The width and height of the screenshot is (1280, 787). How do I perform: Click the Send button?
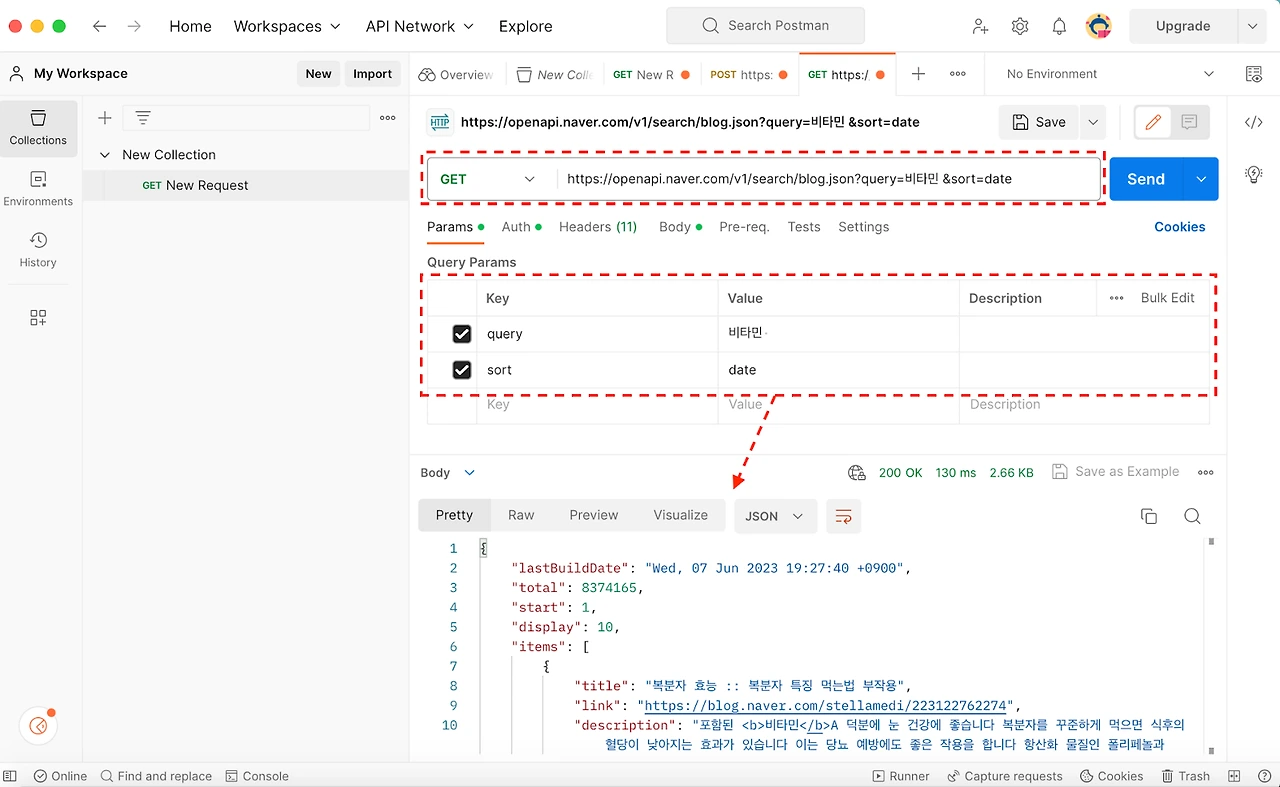pyautogui.click(x=1146, y=179)
